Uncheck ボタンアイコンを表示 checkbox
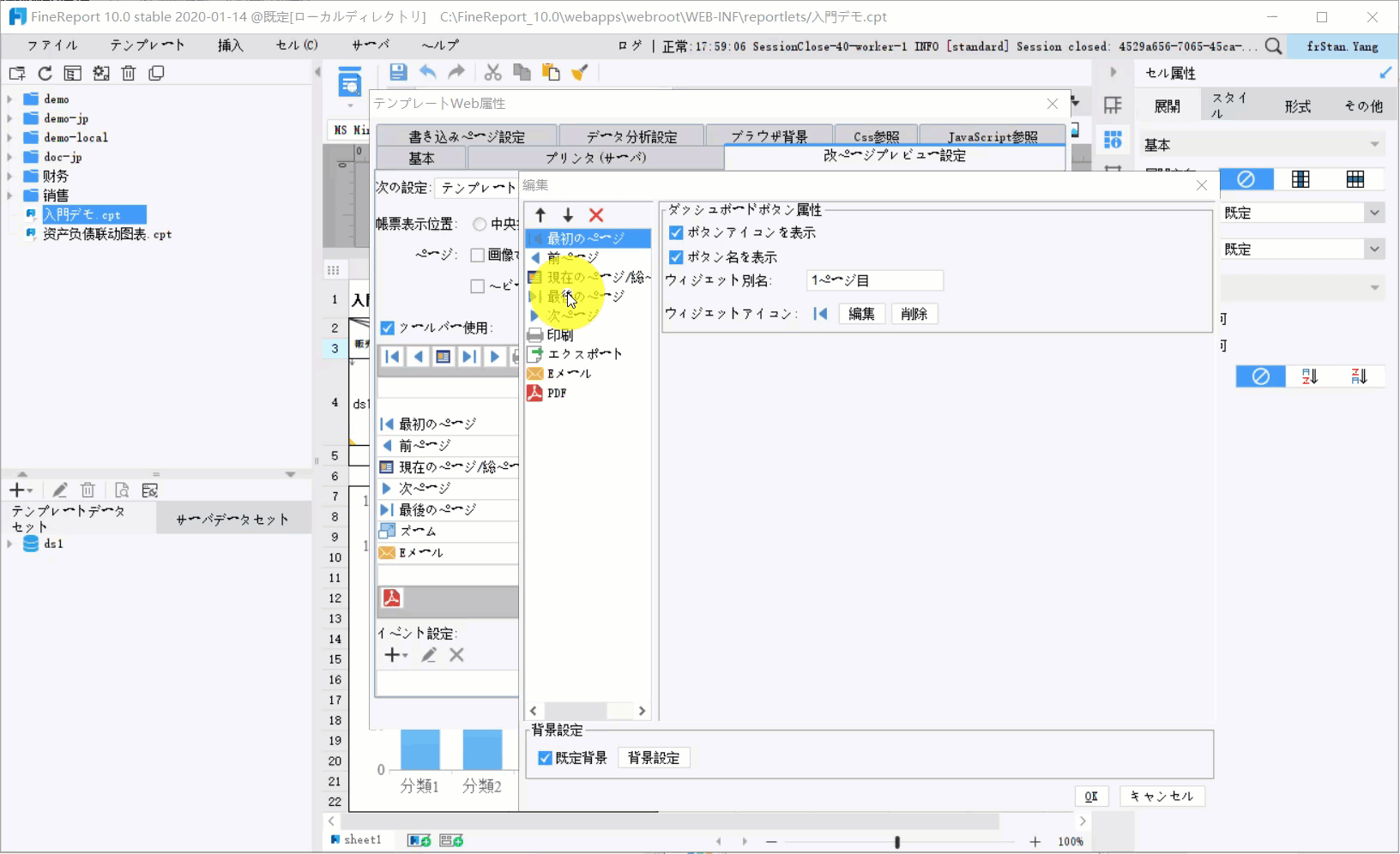This screenshot has width=1400, height=854. 676,232
